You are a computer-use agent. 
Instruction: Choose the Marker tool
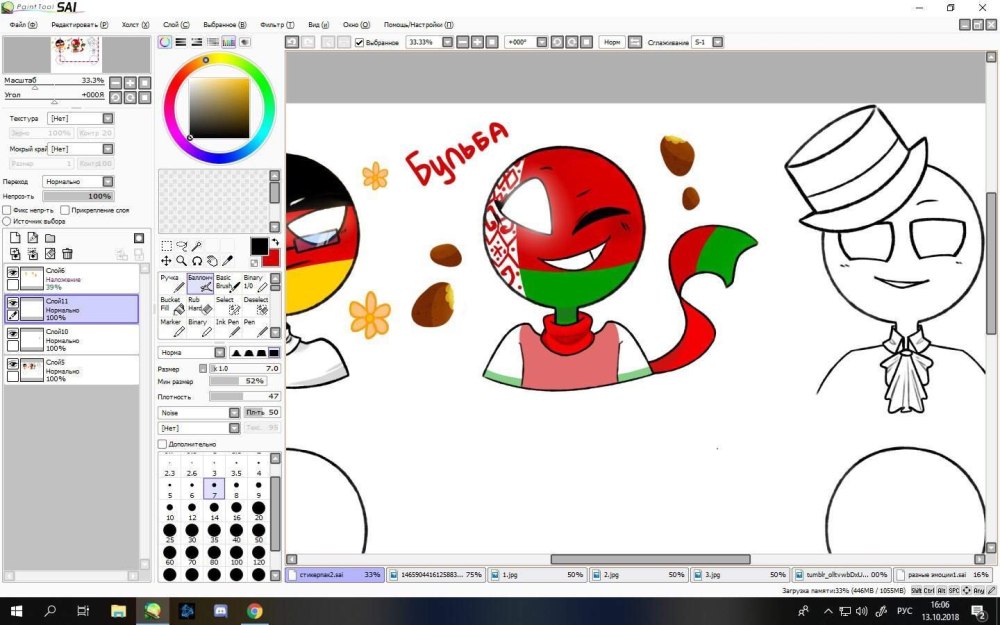click(172, 327)
